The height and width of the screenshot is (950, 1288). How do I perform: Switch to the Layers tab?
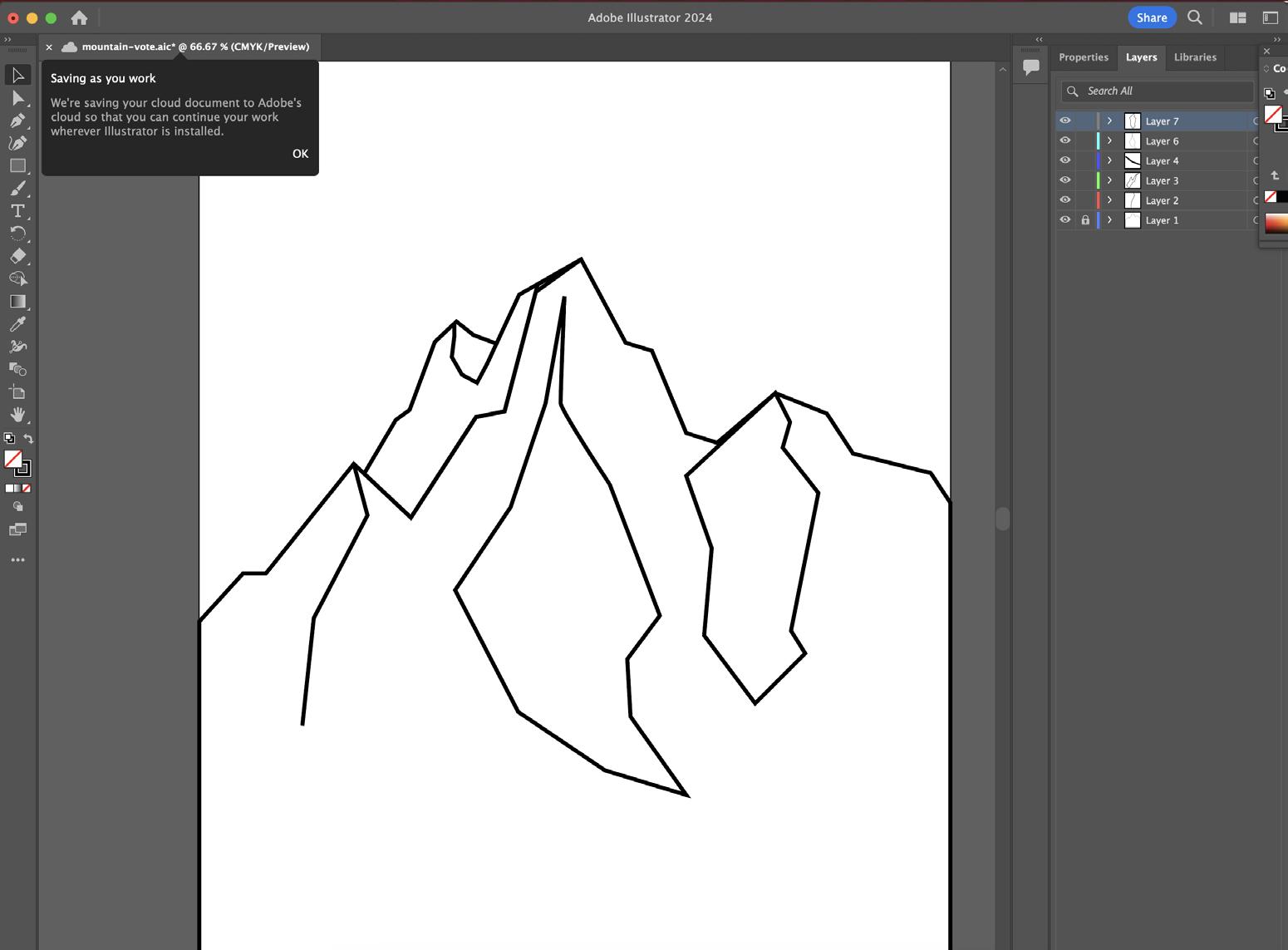click(1141, 57)
